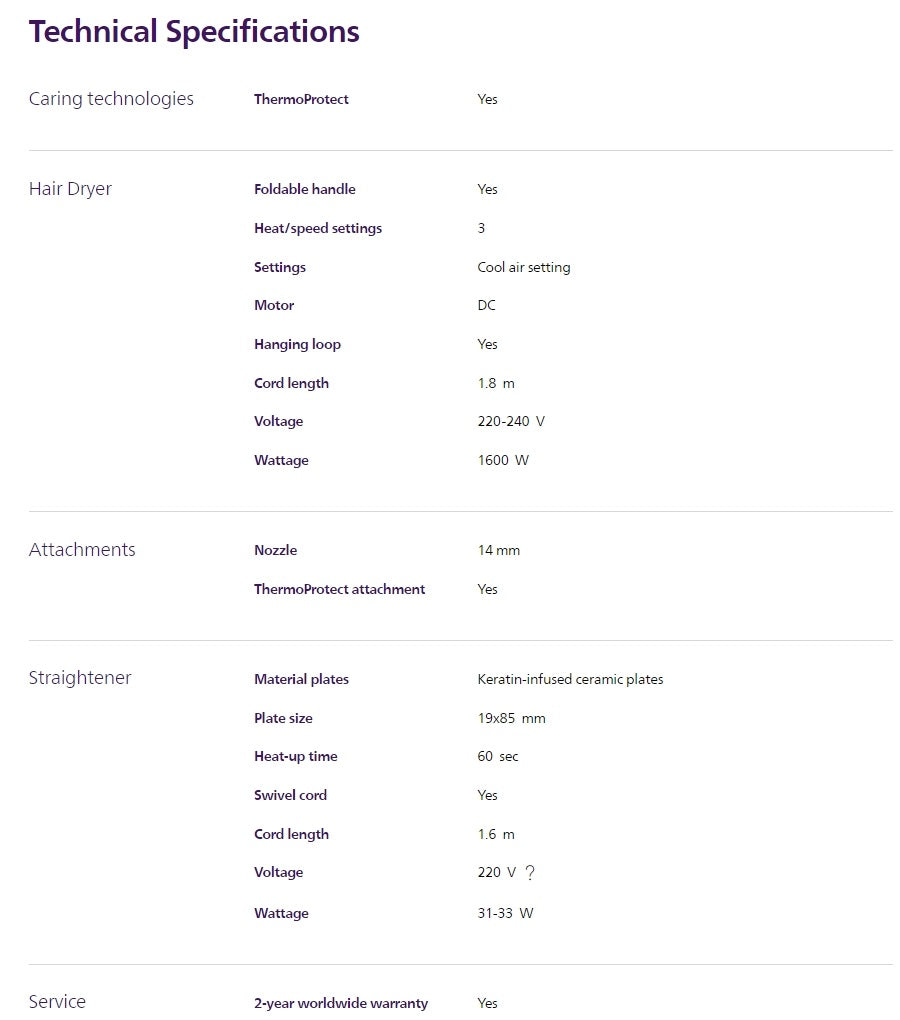
Task: Click the 220-240 V voltage value
Action: pos(511,421)
